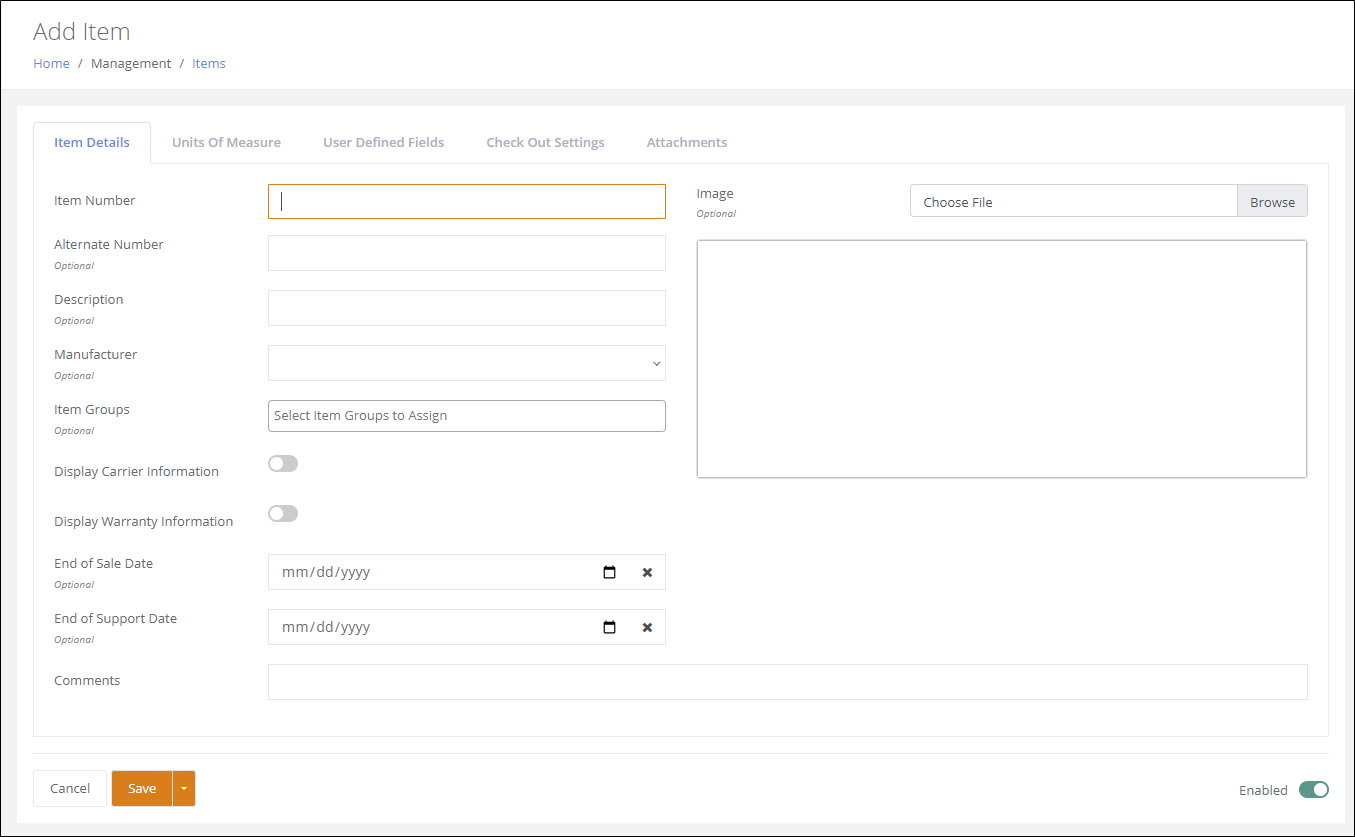Viewport: 1355px width, 837px height.
Task: Expand the Manufacturer dropdown
Action: [x=467, y=363]
